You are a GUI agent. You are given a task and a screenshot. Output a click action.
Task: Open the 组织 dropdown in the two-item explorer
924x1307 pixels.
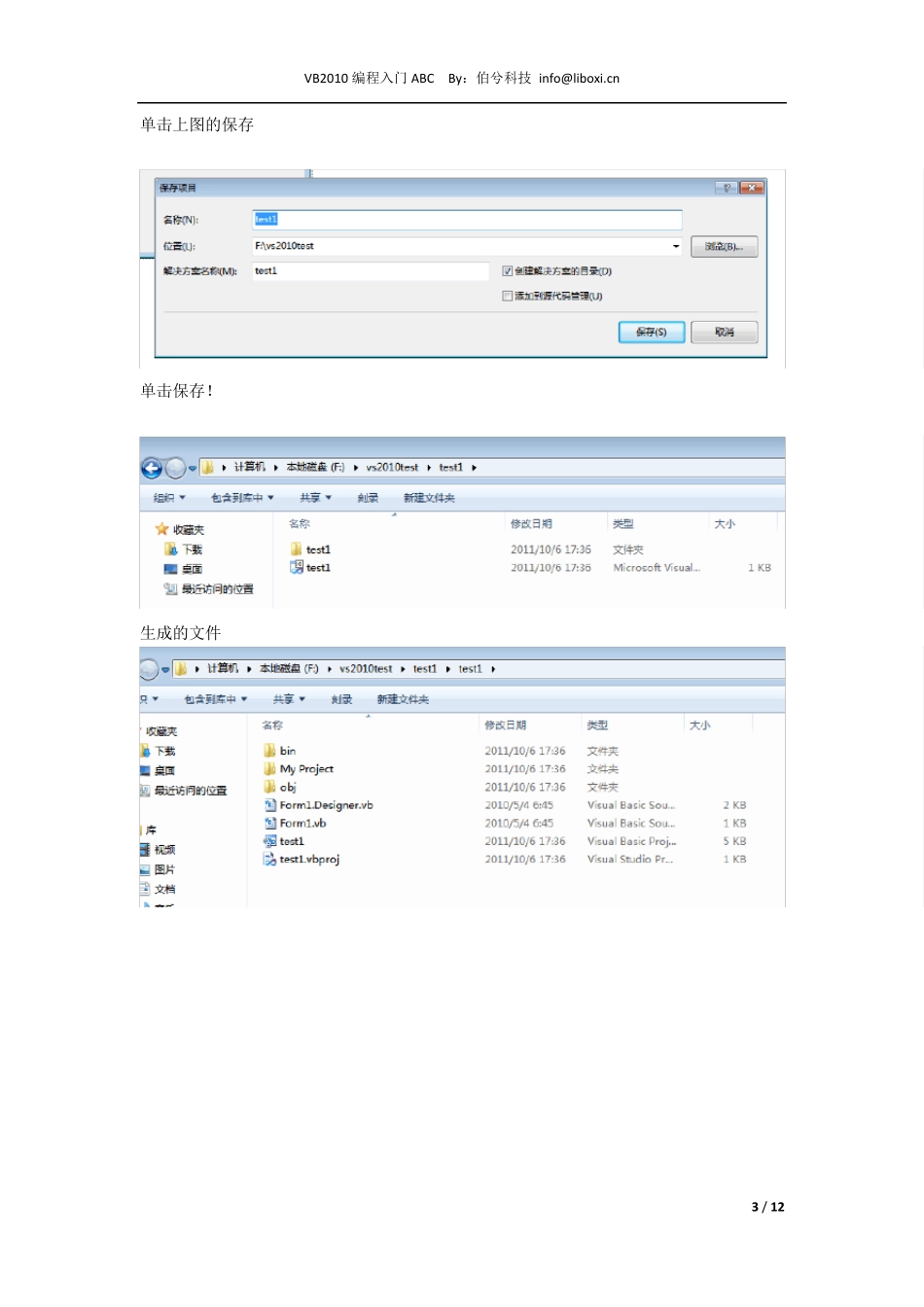(169, 498)
